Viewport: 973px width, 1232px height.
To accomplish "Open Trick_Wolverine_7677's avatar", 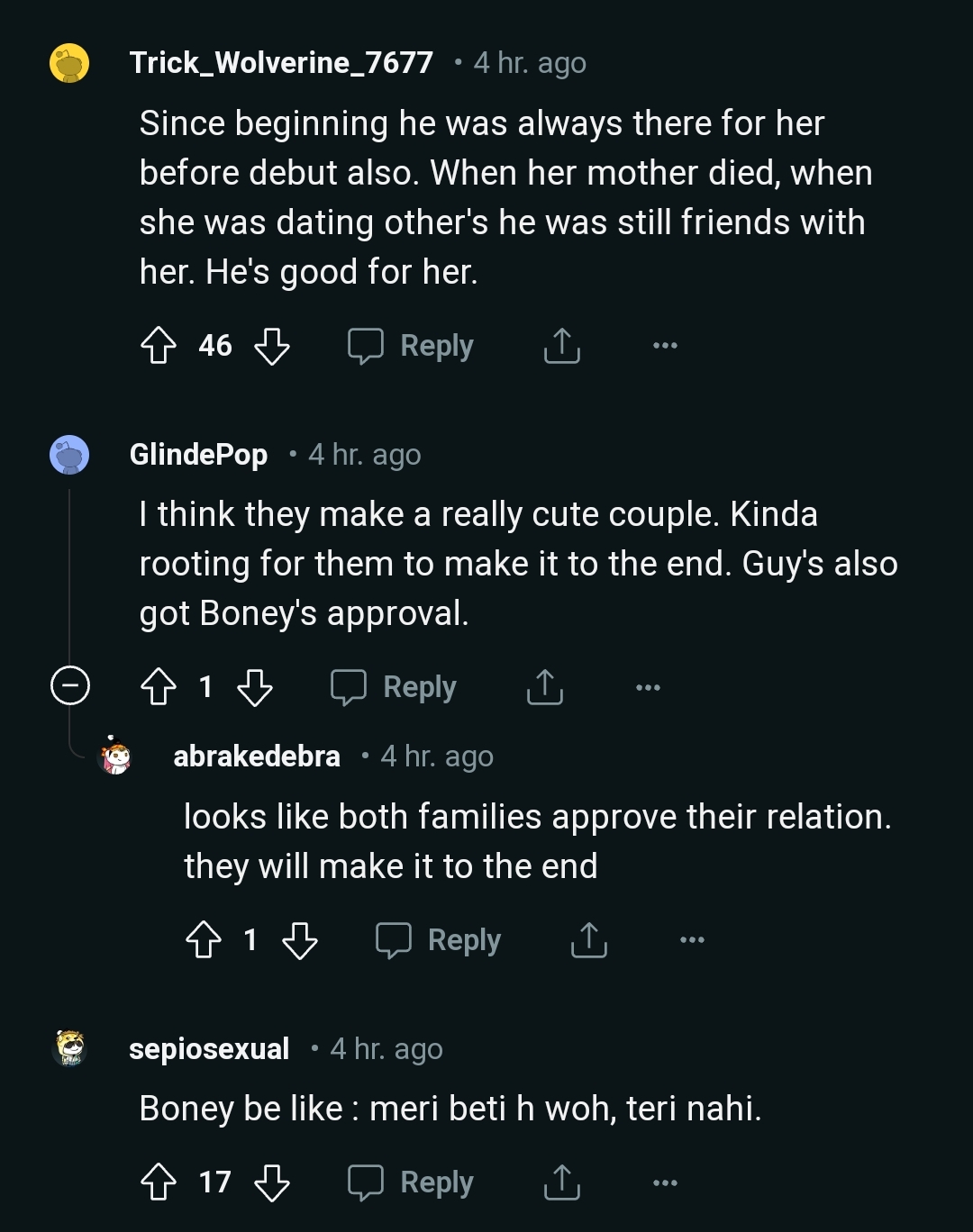I will pos(69,63).
